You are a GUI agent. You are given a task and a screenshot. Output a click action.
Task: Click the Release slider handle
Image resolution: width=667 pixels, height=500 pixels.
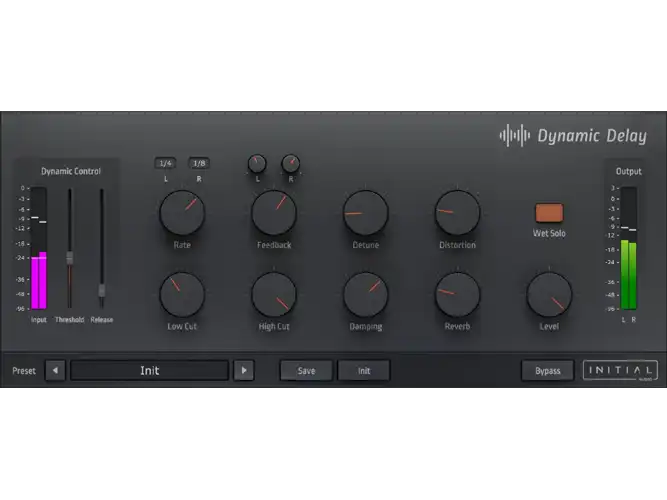102,290
